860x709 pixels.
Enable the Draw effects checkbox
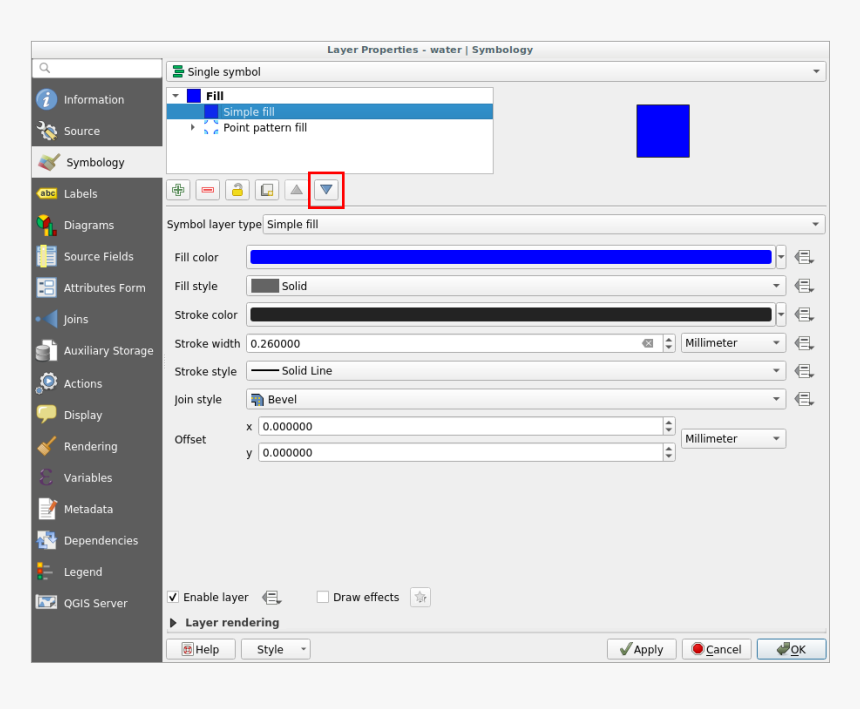[x=323, y=597]
